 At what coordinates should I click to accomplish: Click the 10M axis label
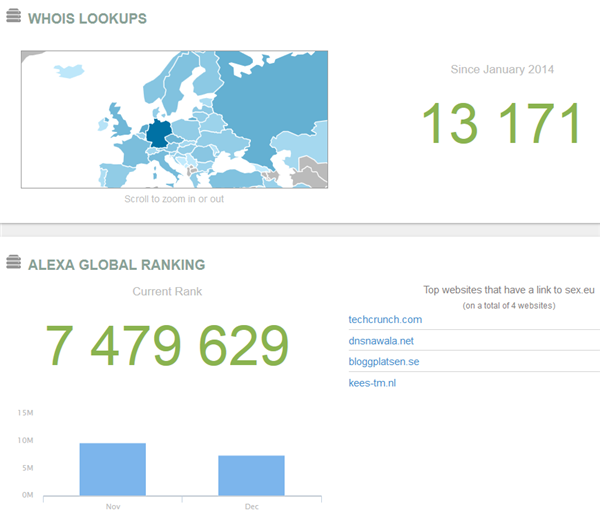tap(25, 440)
